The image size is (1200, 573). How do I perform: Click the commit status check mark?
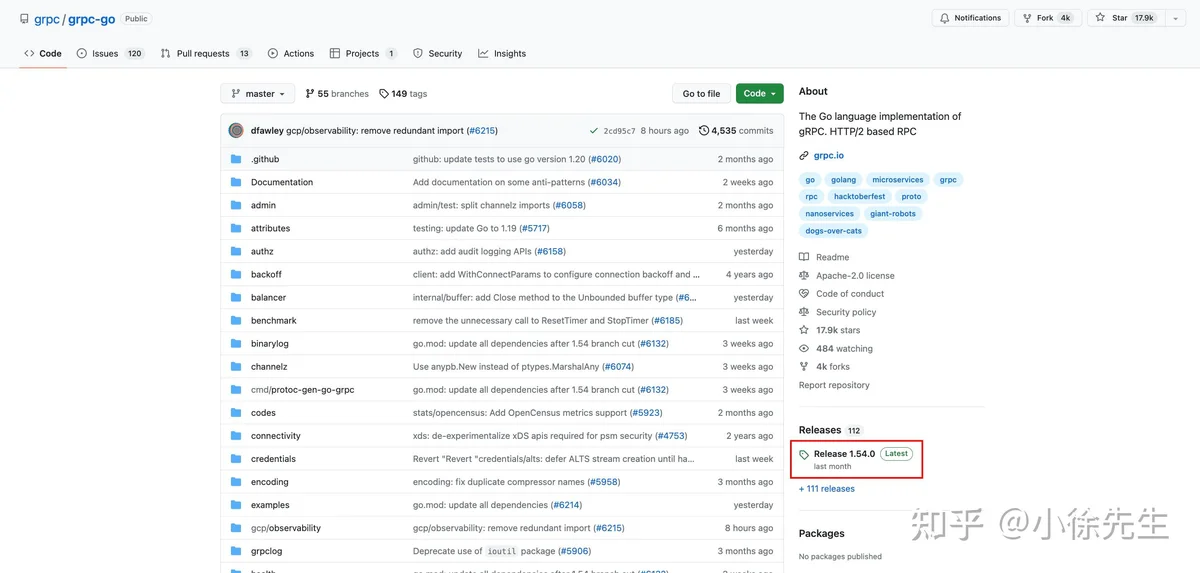pyautogui.click(x=594, y=131)
